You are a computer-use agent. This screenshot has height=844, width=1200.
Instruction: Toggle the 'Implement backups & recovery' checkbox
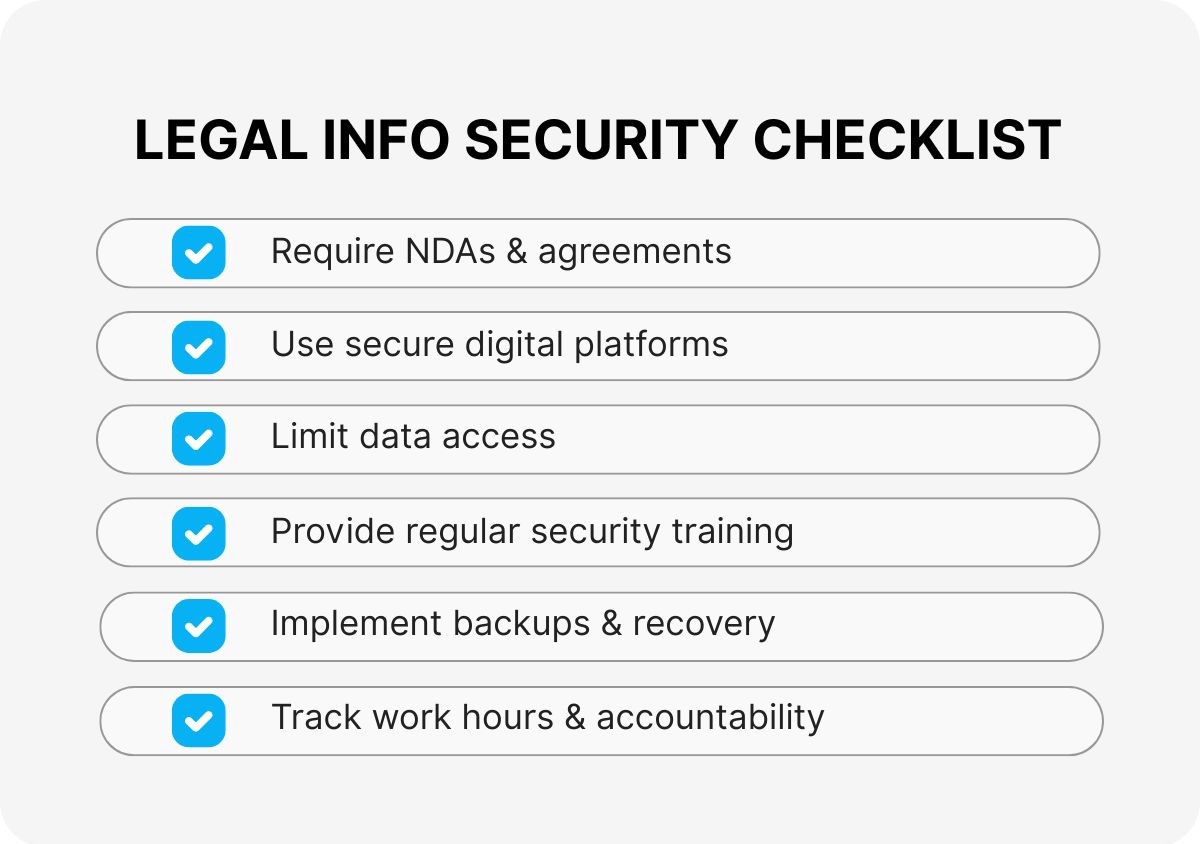tap(198, 626)
